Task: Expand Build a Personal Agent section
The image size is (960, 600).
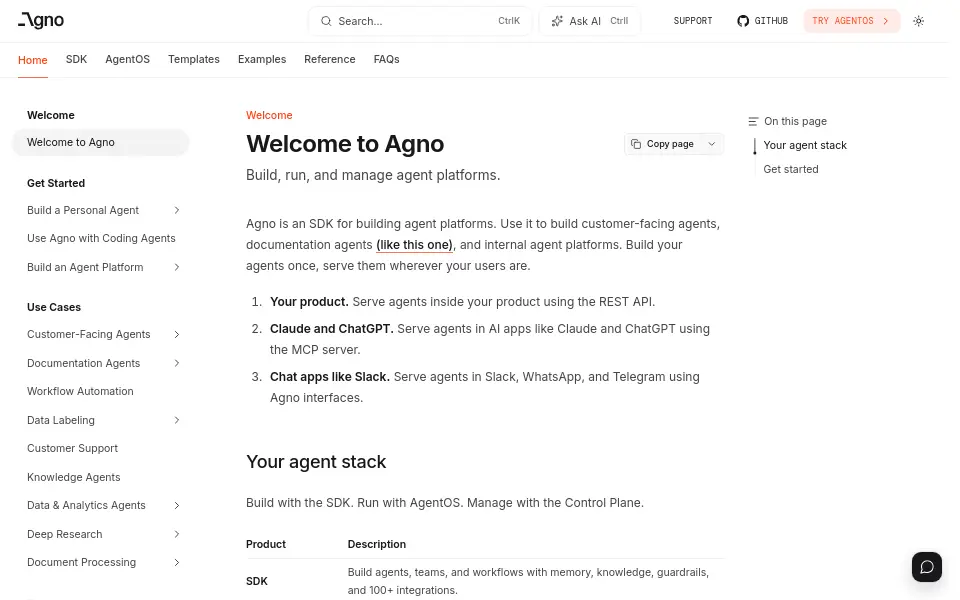Action: (176, 210)
